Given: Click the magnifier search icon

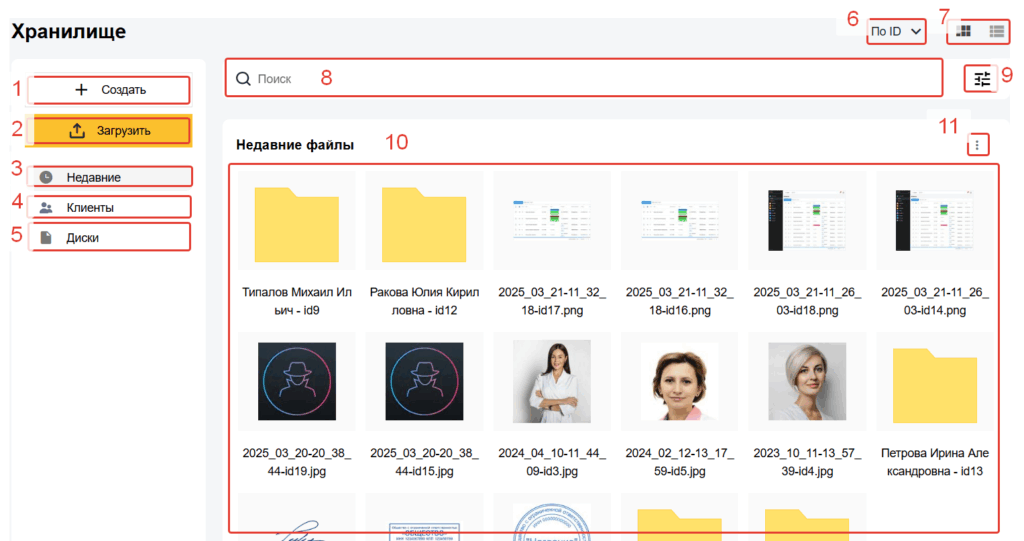Looking at the screenshot, I should 243,78.
